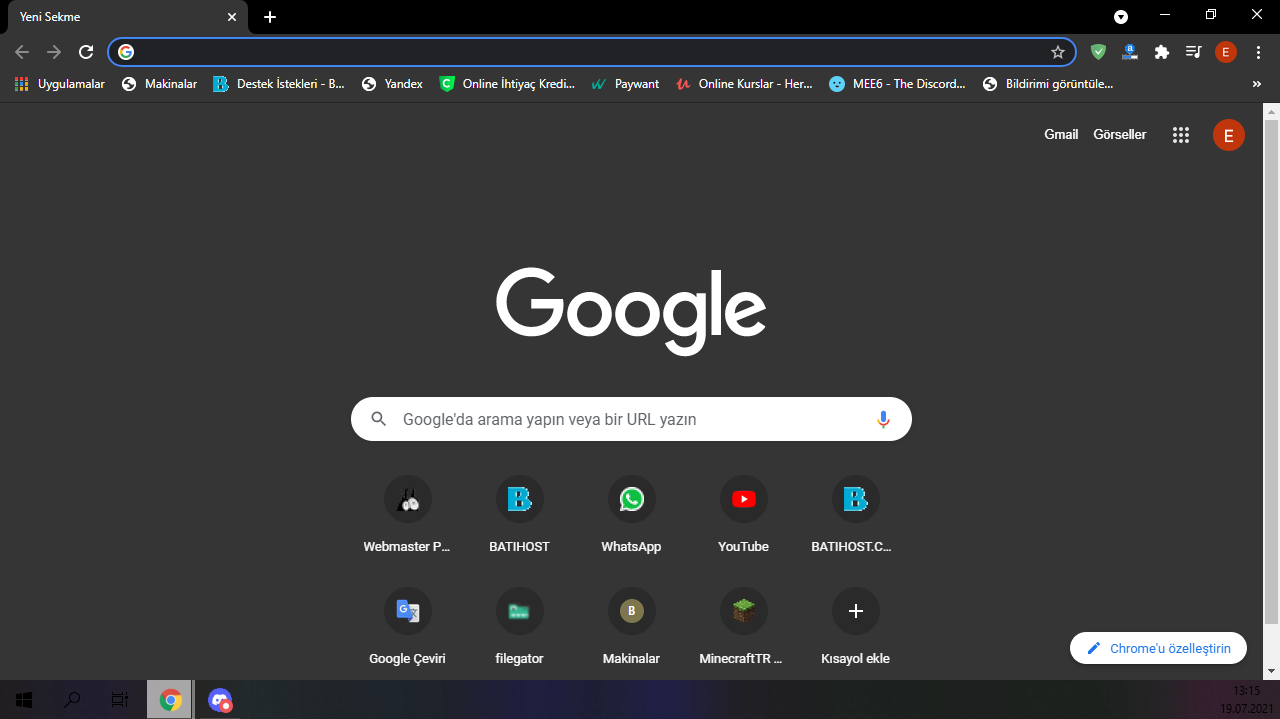Open the BATIHOST shortcut tile
1280x719 pixels.
click(x=520, y=515)
